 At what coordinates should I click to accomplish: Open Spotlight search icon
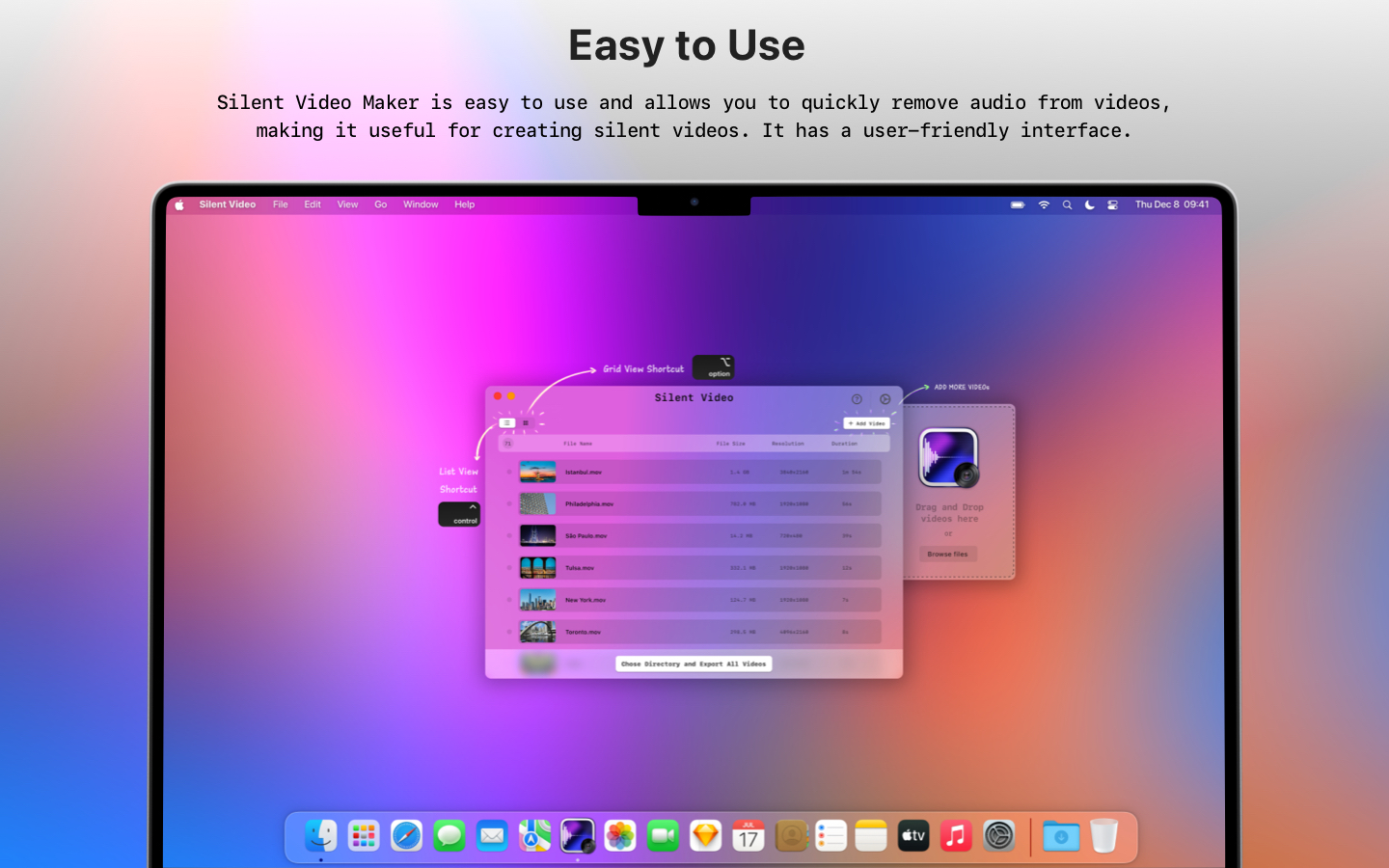[x=1067, y=204]
